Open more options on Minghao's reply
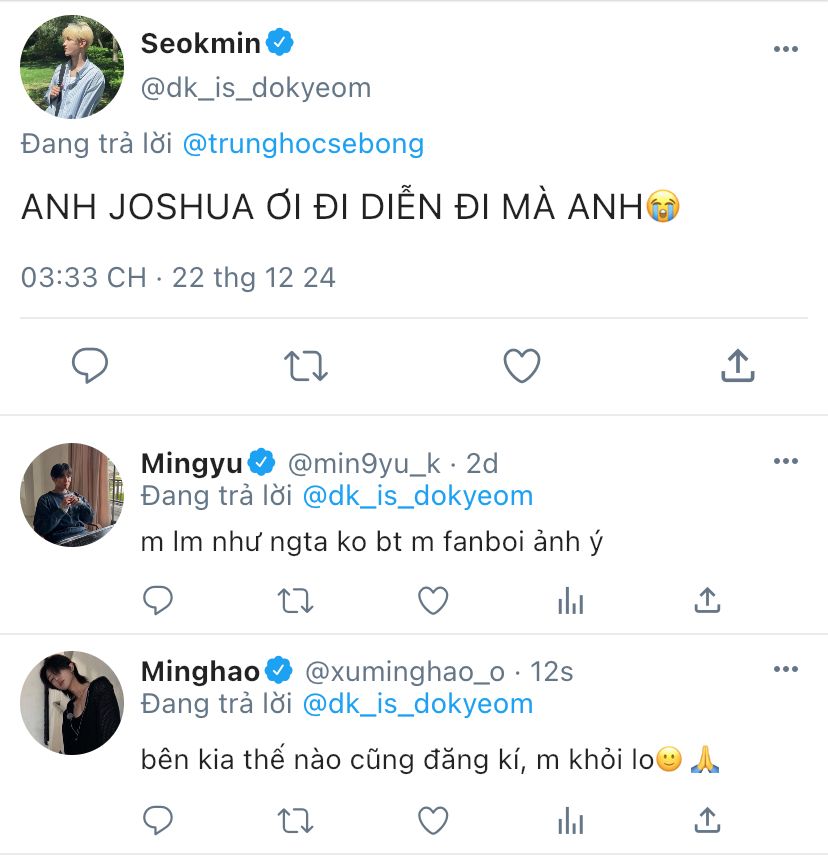The image size is (828, 857). point(786,668)
